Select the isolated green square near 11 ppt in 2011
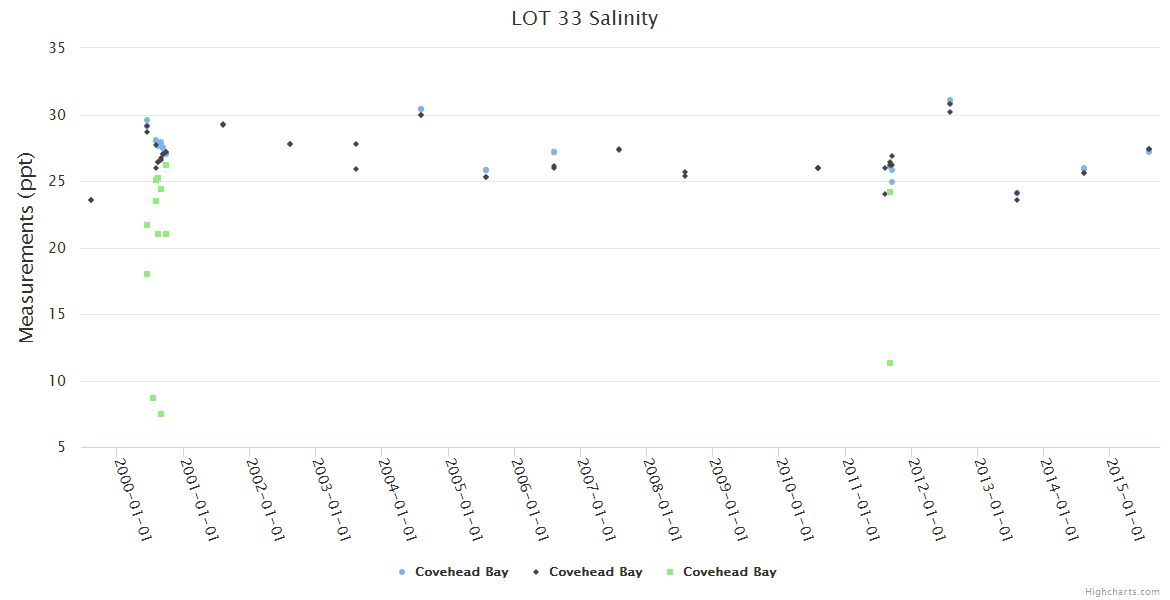 point(890,363)
